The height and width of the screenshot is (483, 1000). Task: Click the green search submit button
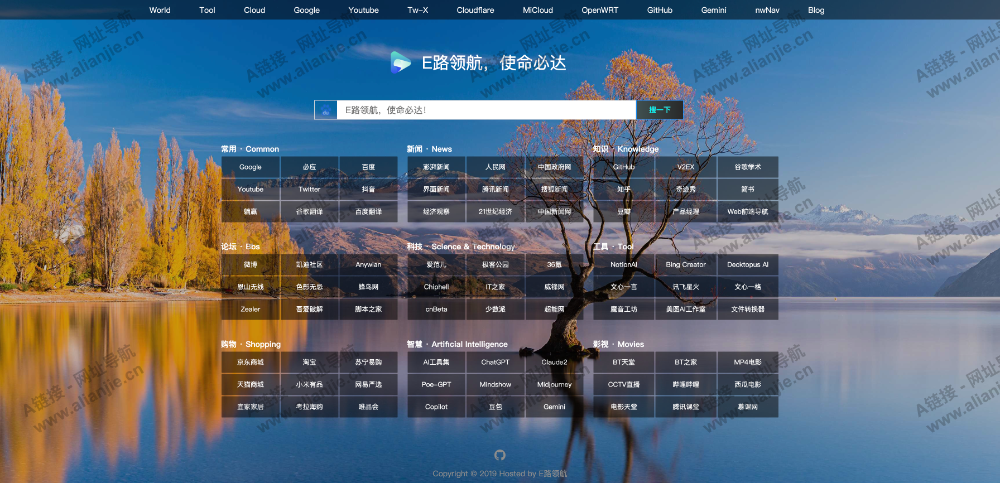pyautogui.click(x=659, y=110)
